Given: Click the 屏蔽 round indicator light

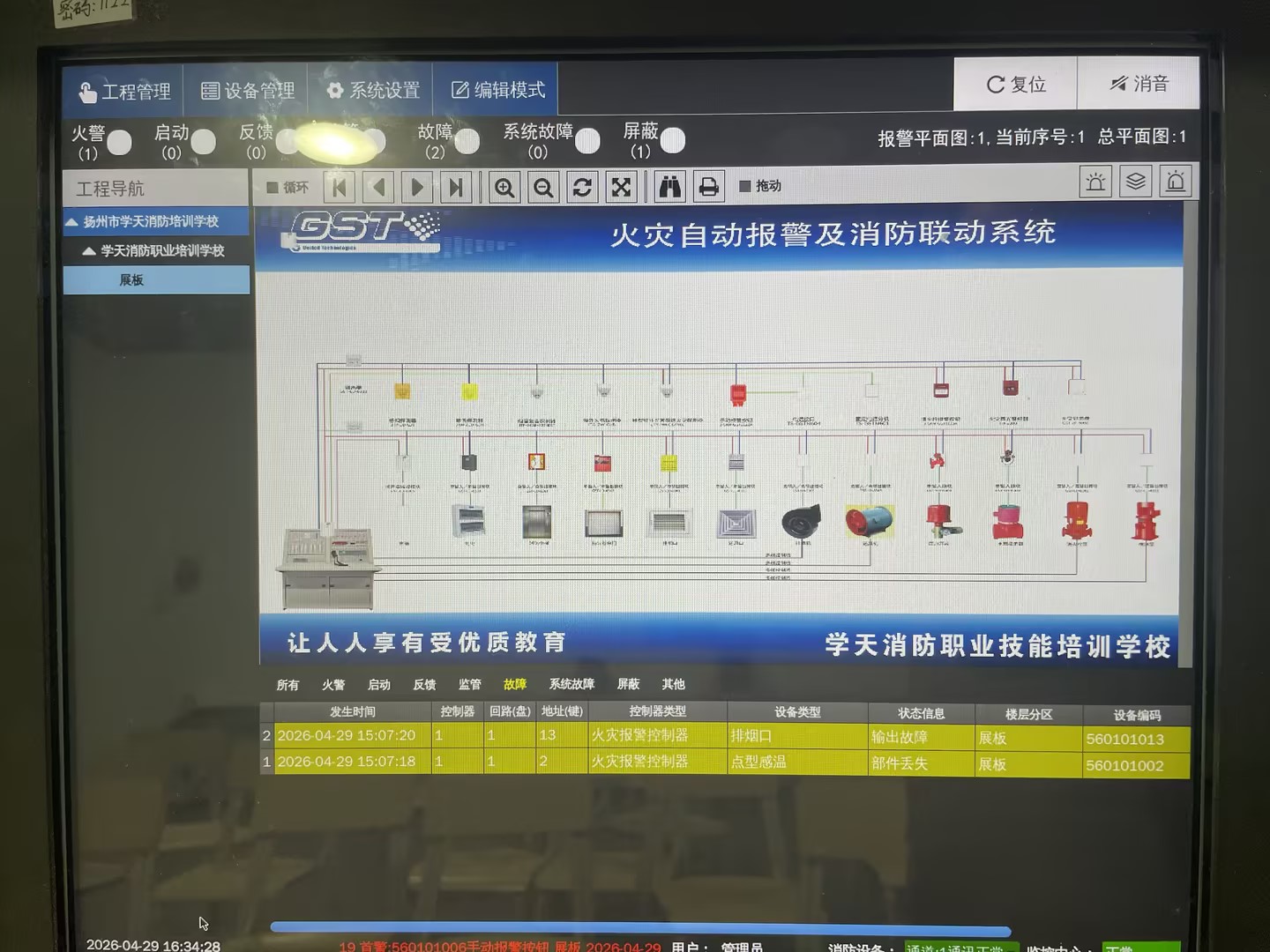Looking at the screenshot, I should coord(673,140).
